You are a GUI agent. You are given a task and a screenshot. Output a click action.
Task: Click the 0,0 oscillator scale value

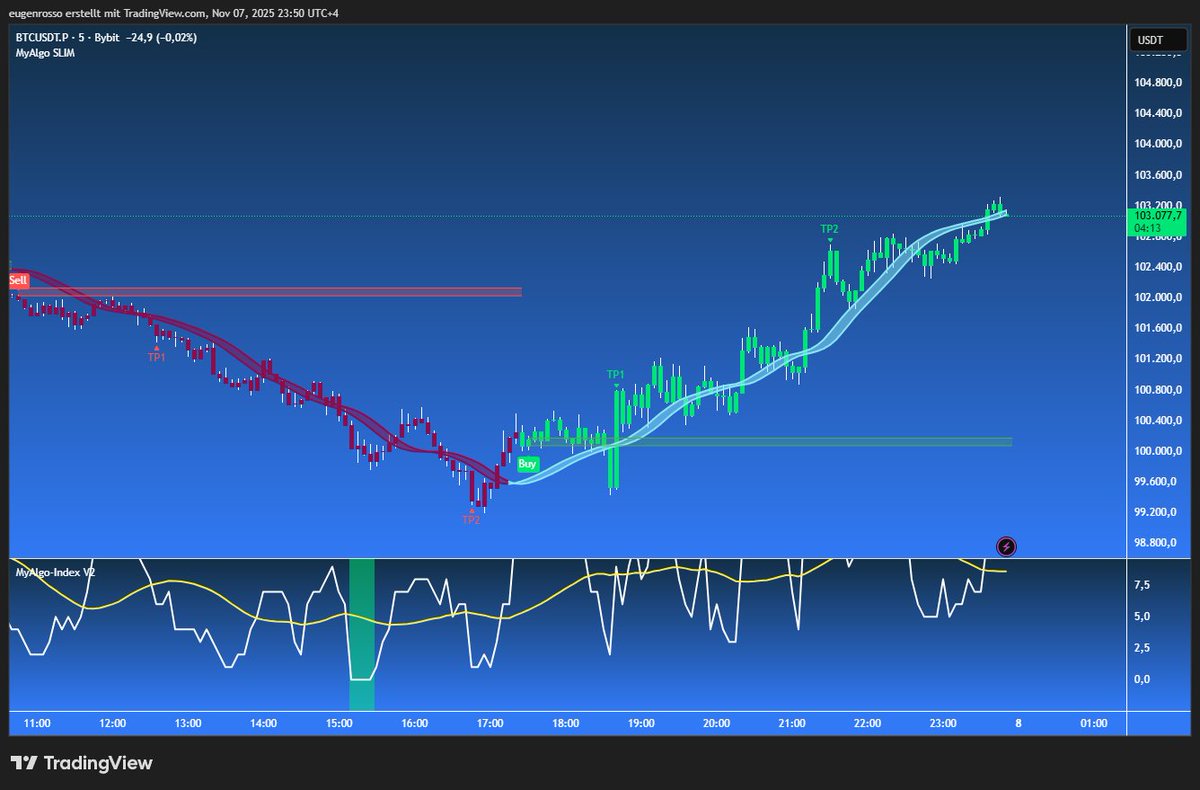pyautogui.click(x=1143, y=679)
